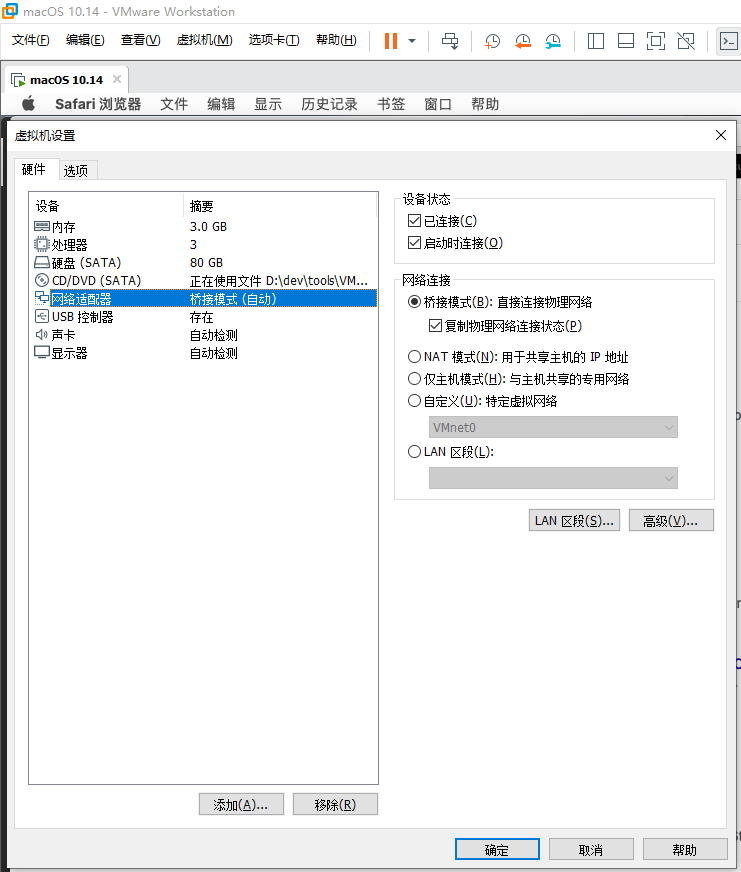Open the 选项卡(T) menu
This screenshot has width=741, height=872.
[274, 40]
